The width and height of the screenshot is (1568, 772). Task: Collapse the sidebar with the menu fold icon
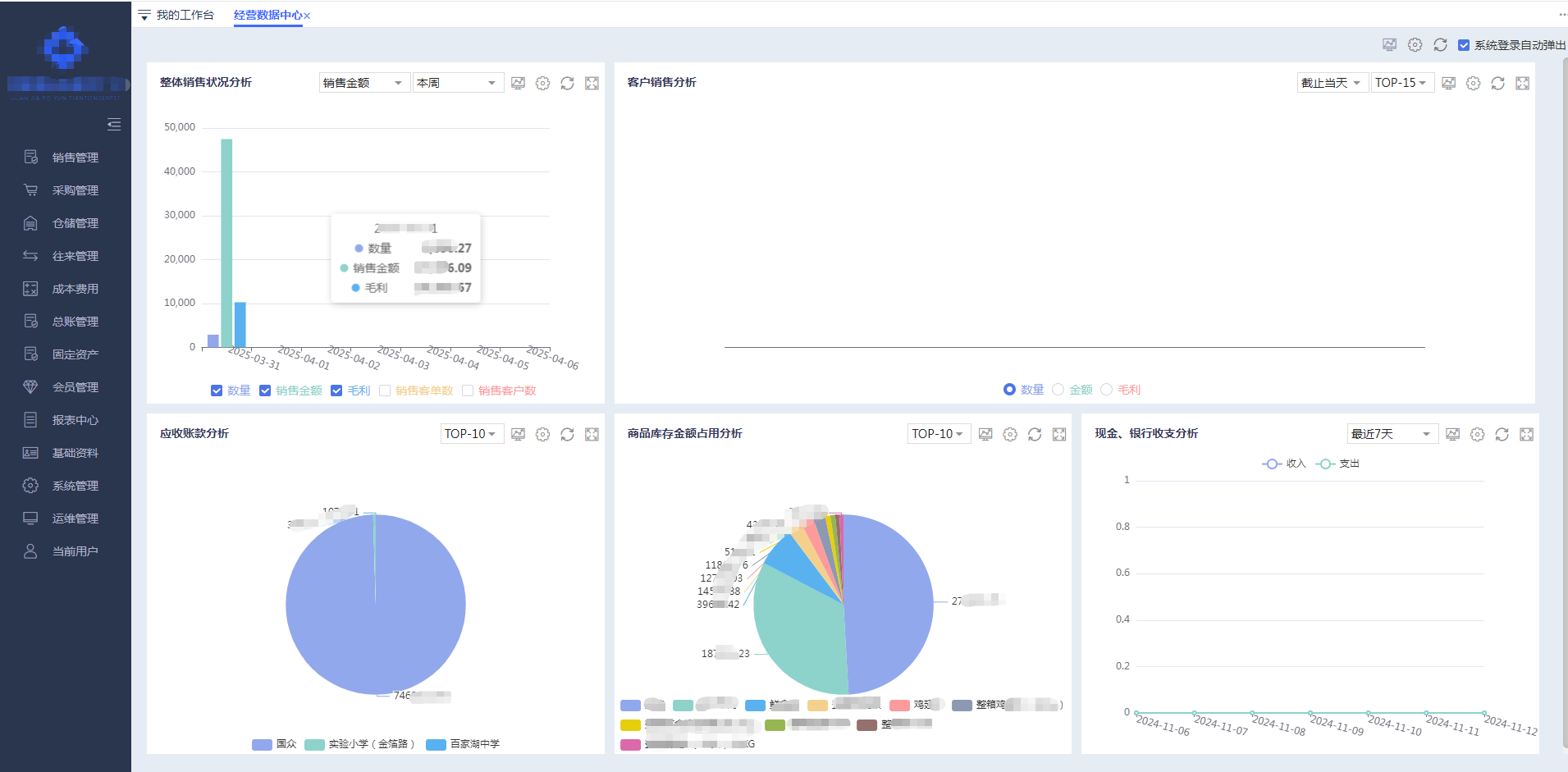pyautogui.click(x=114, y=125)
